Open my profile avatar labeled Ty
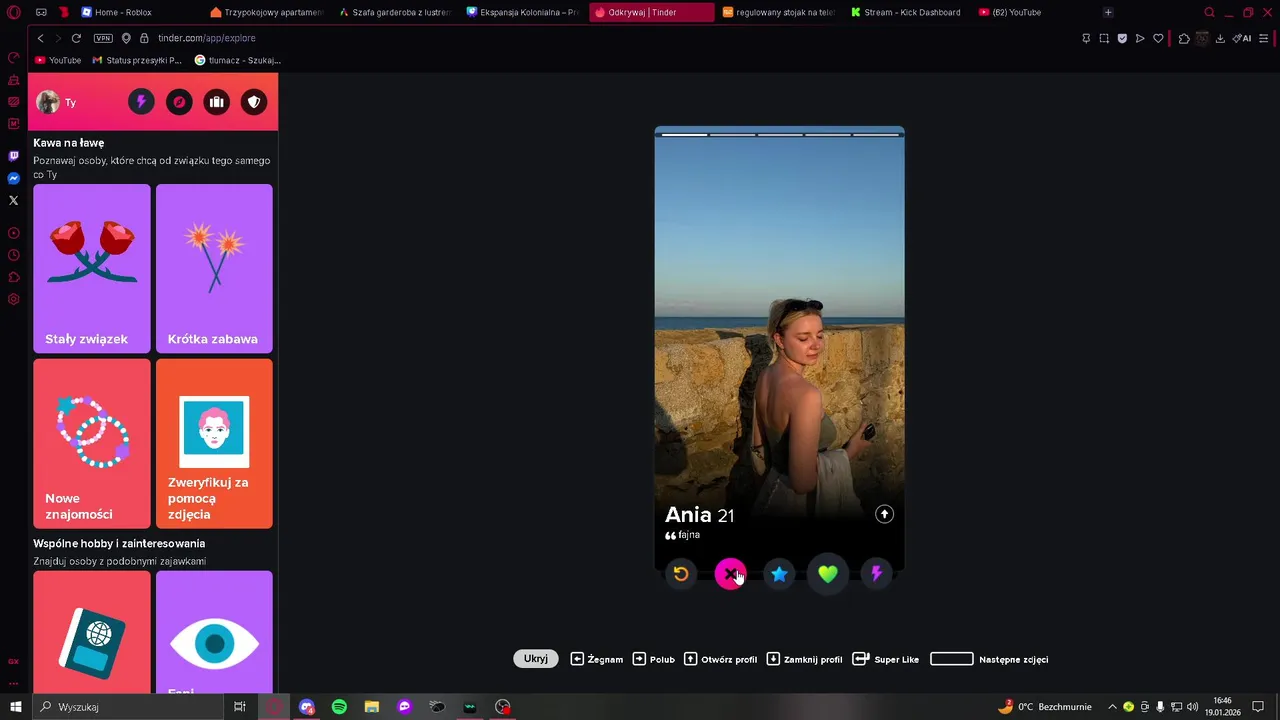The image size is (1280, 720). 56,102
